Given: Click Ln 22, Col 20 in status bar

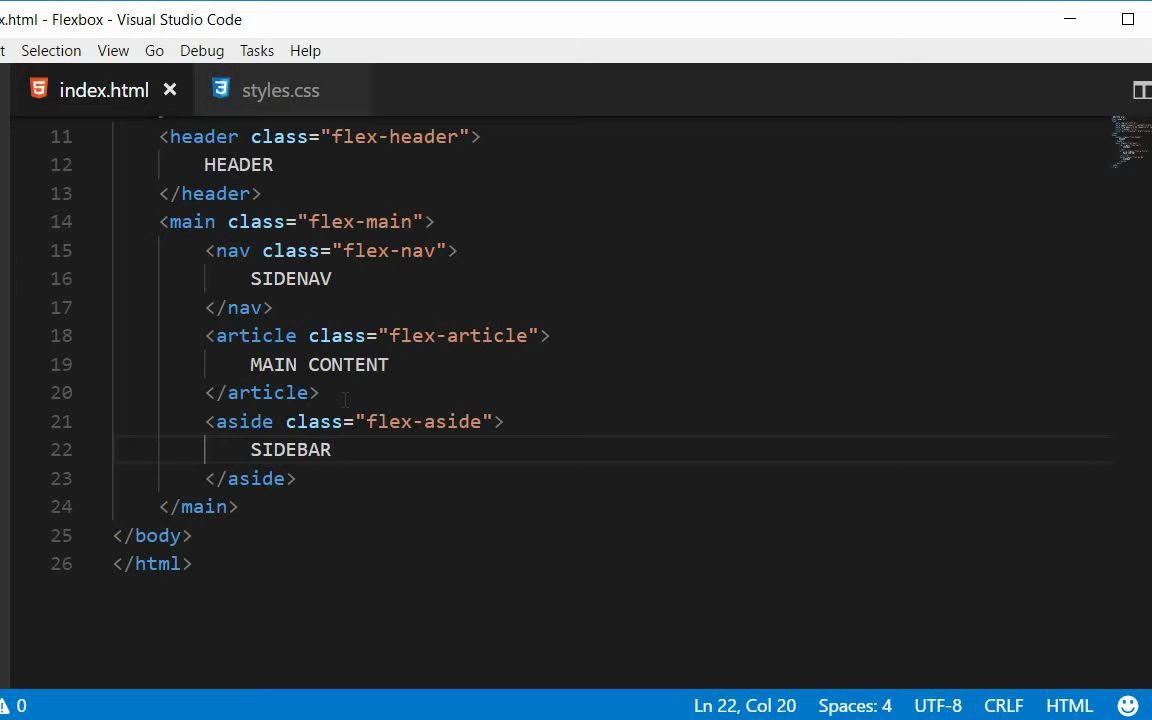Looking at the screenshot, I should click(x=744, y=706).
